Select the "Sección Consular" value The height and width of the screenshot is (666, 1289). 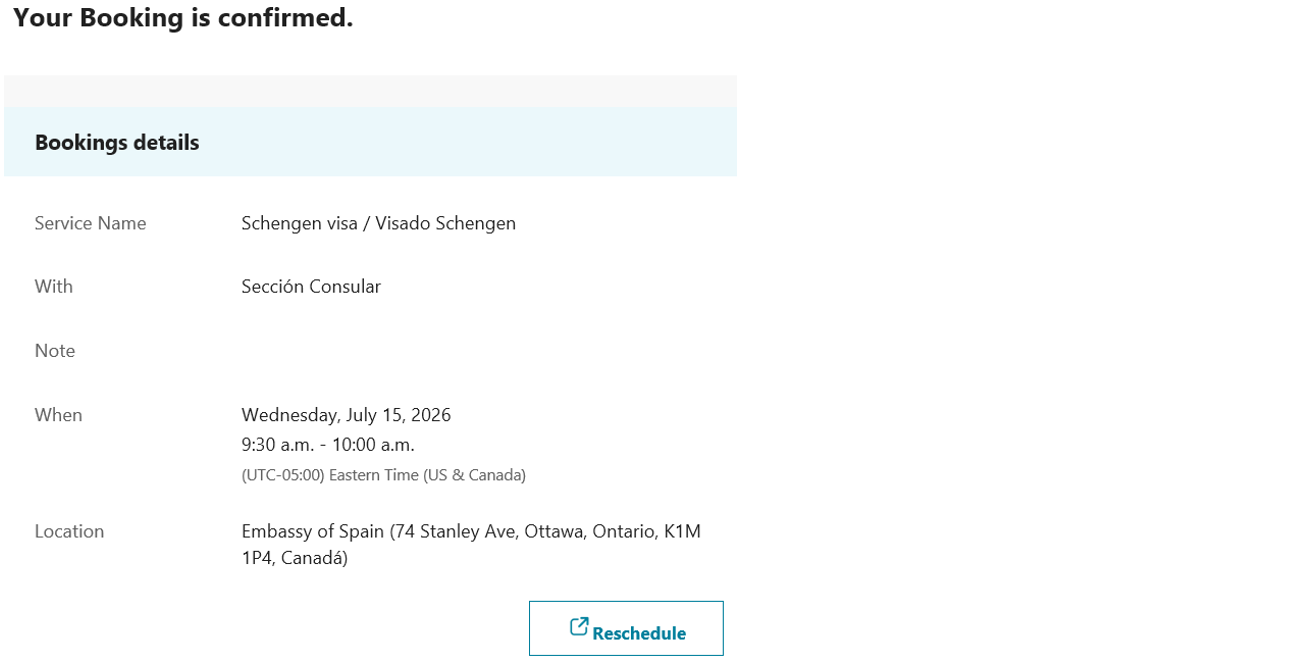[x=311, y=287]
